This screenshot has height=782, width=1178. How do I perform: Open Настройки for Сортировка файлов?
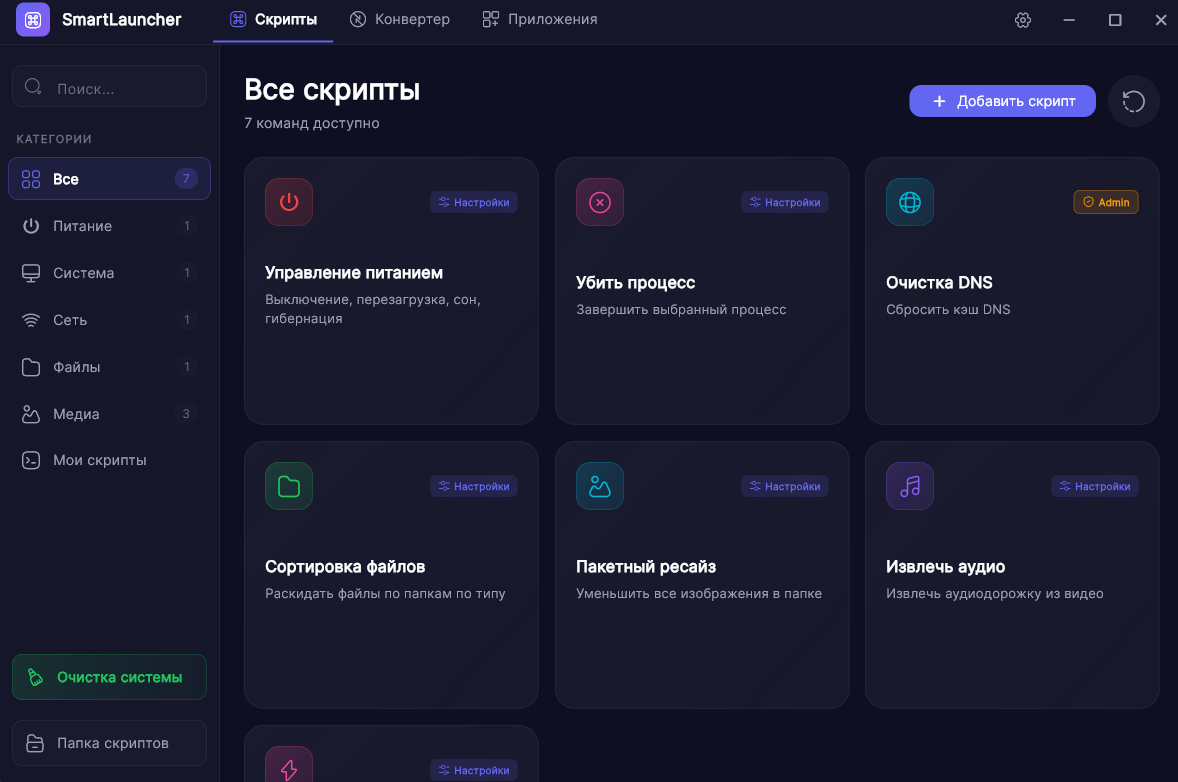(x=474, y=486)
